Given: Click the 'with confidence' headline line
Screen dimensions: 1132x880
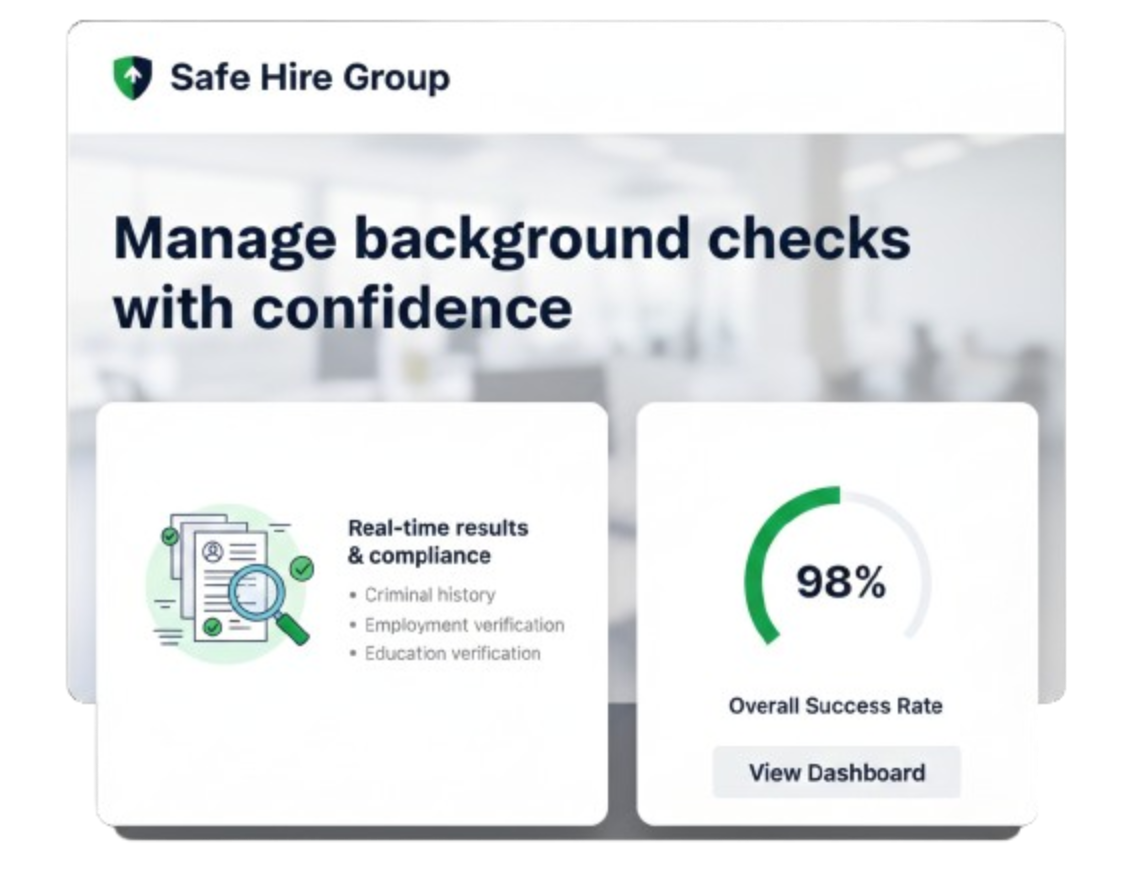Looking at the screenshot, I should [x=343, y=308].
